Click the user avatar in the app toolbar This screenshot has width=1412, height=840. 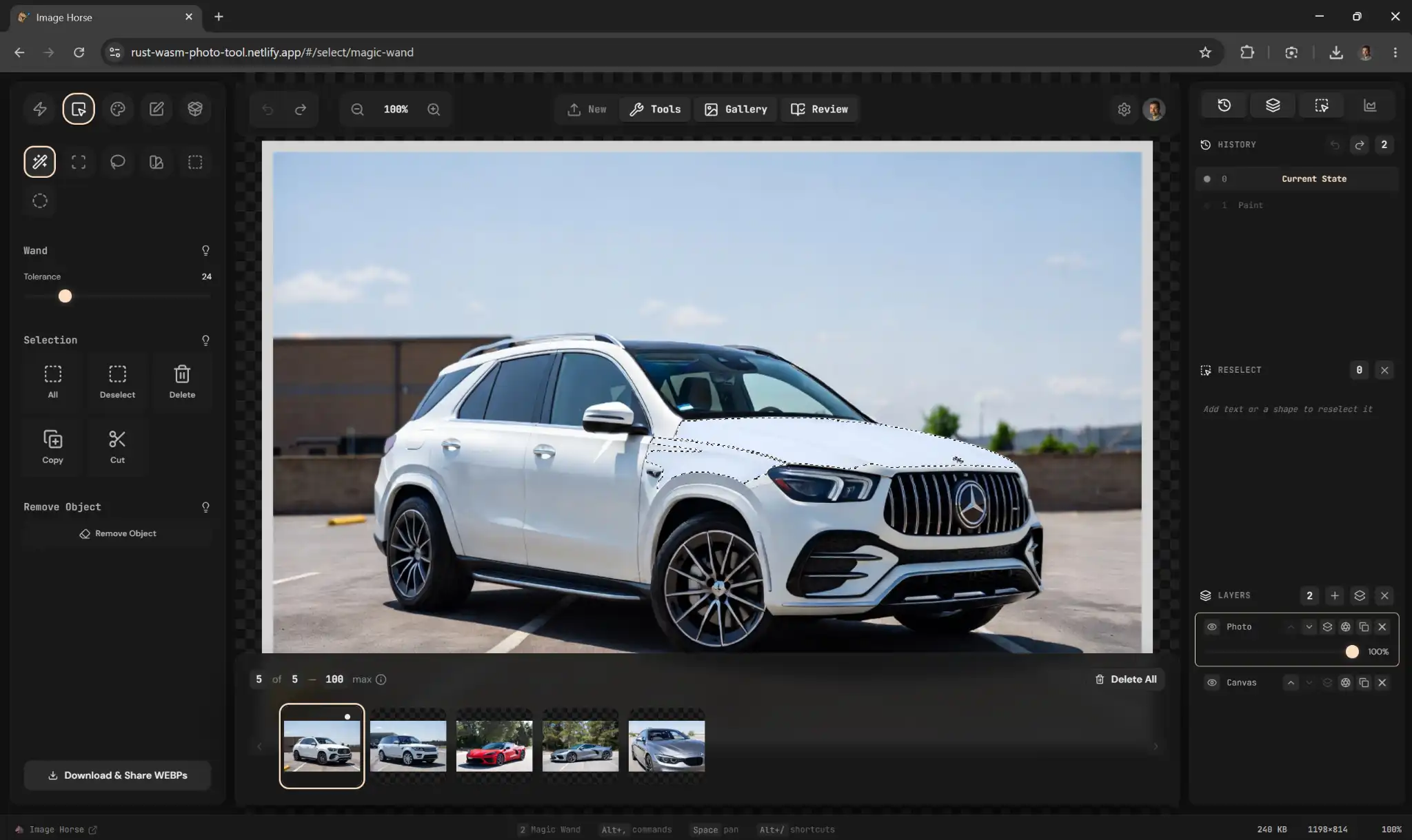[1154, 110]
